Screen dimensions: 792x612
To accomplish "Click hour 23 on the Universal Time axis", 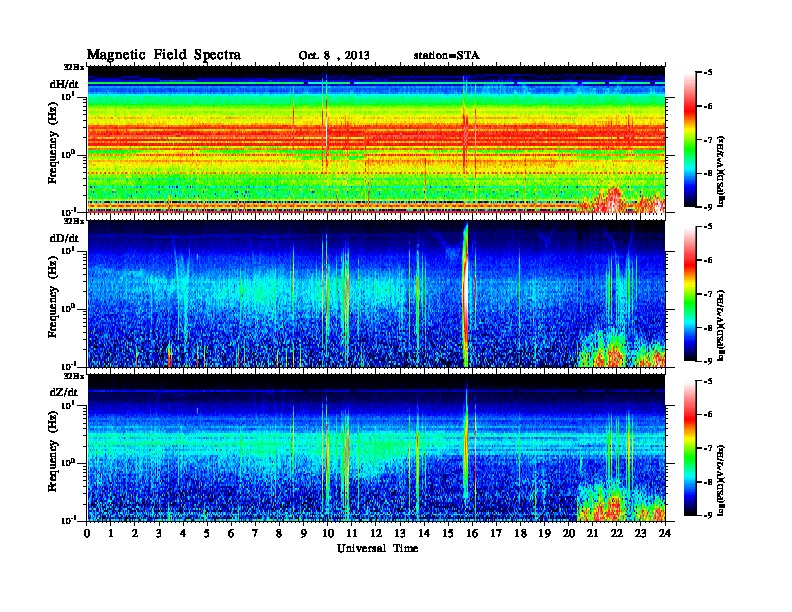I will [x=640, y=534].
